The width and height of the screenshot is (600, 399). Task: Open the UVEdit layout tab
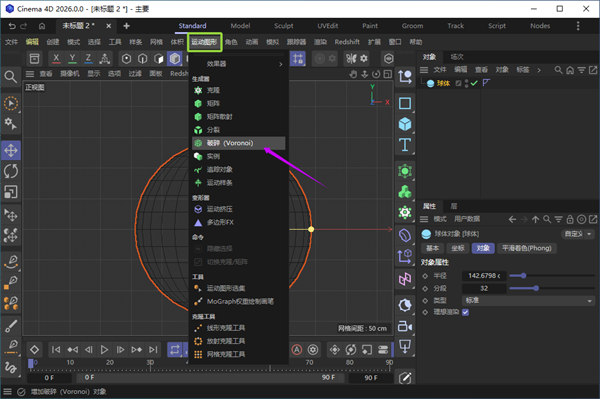point(328,26)
